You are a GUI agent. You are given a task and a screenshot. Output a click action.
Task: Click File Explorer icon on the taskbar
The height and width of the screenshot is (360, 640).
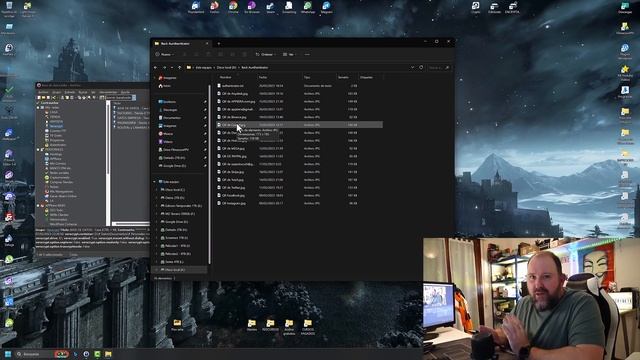coord(108,353)
